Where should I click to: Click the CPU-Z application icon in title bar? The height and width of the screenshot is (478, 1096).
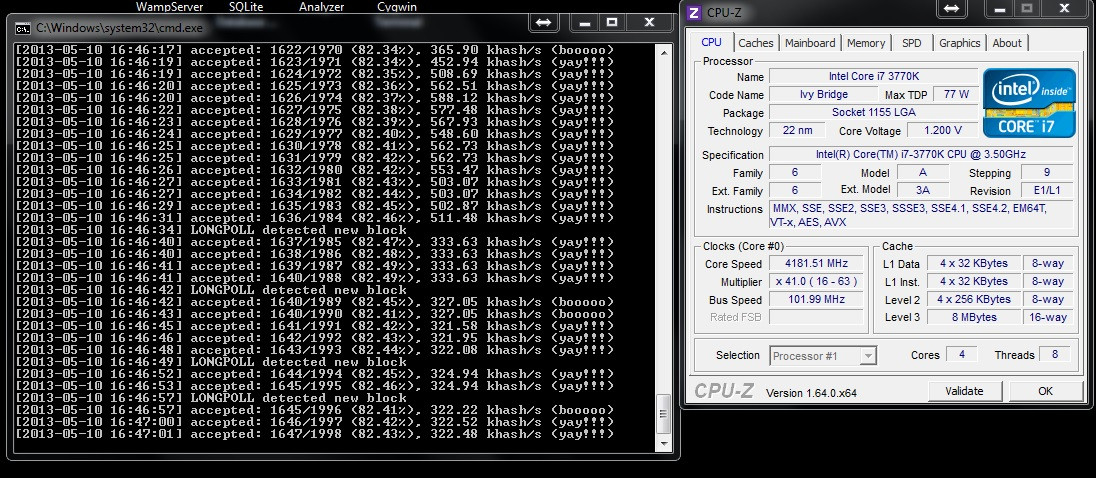coord(693,13)
